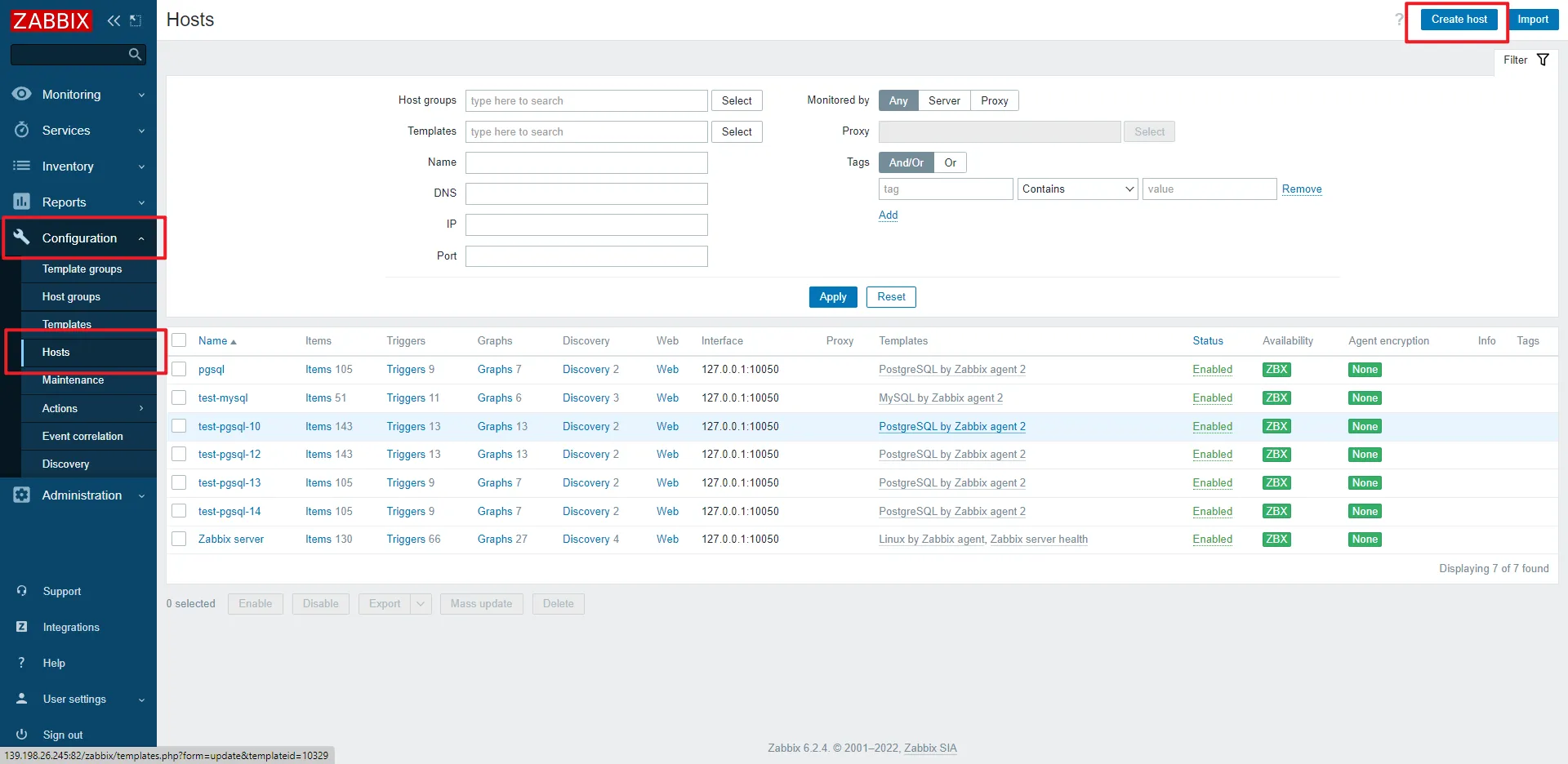Image resolution: width=1568 pixels, height=764 pixels.
Task: Open the test-pgsql-10 host link
Action: point(229,426)
